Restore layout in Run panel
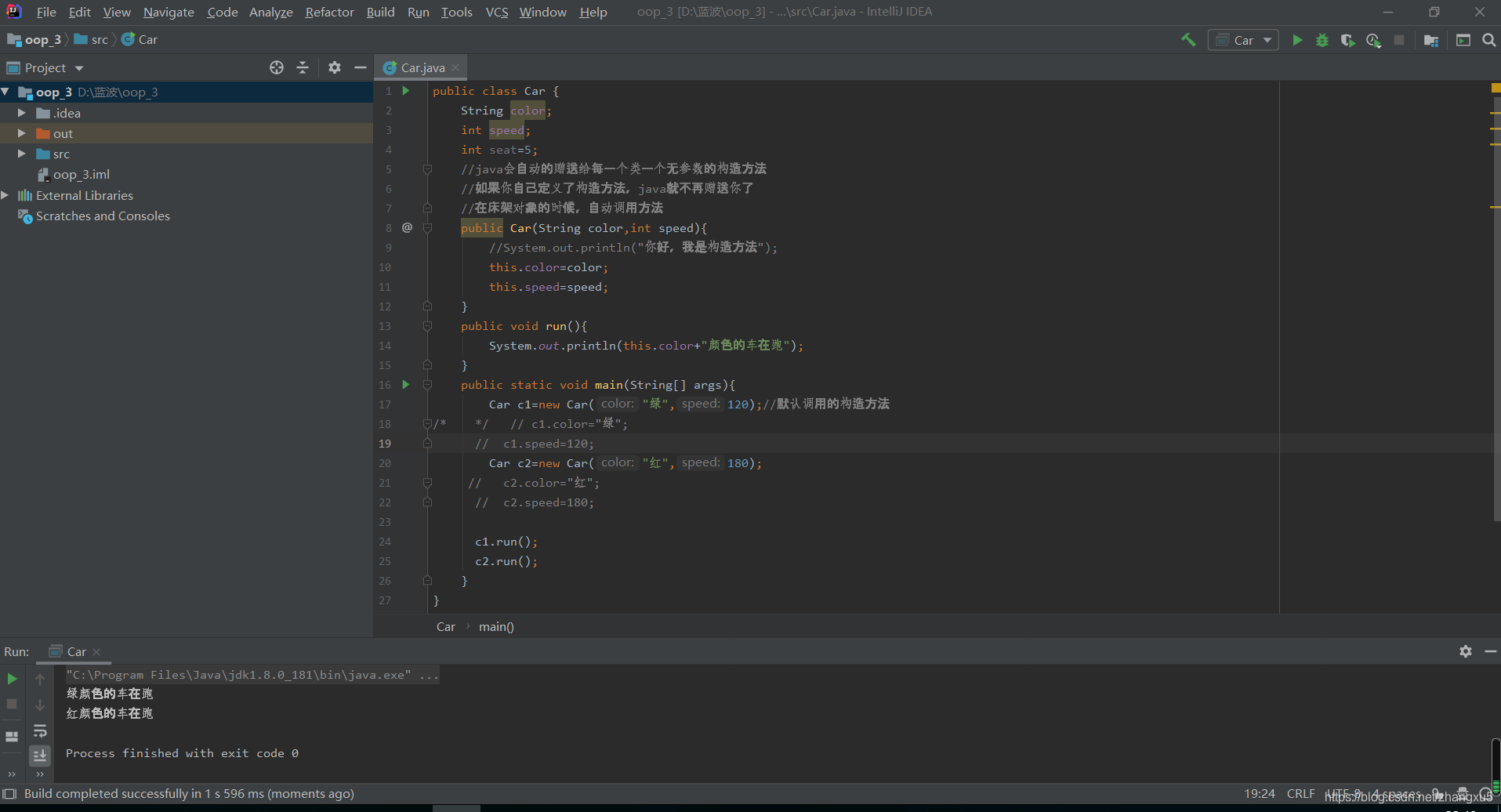 pyautogui.click(x=12, y=736)
